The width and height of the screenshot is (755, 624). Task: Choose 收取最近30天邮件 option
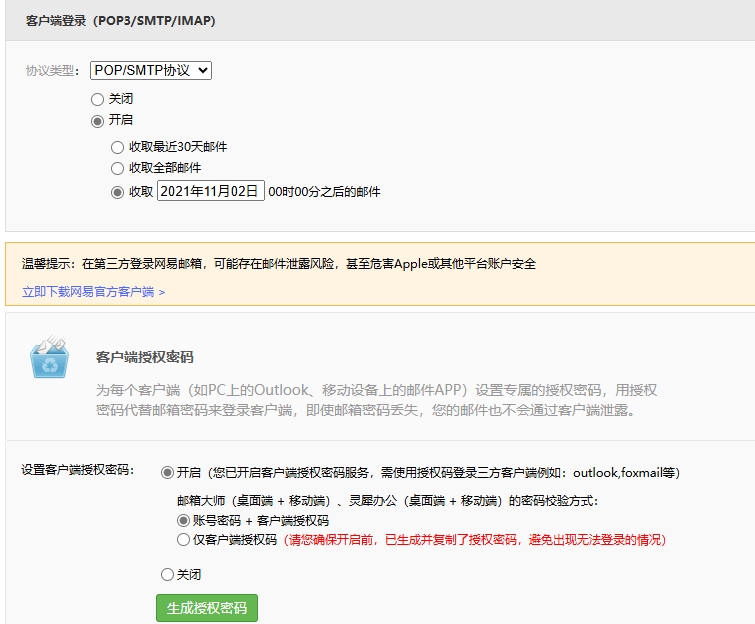(117, 147)
